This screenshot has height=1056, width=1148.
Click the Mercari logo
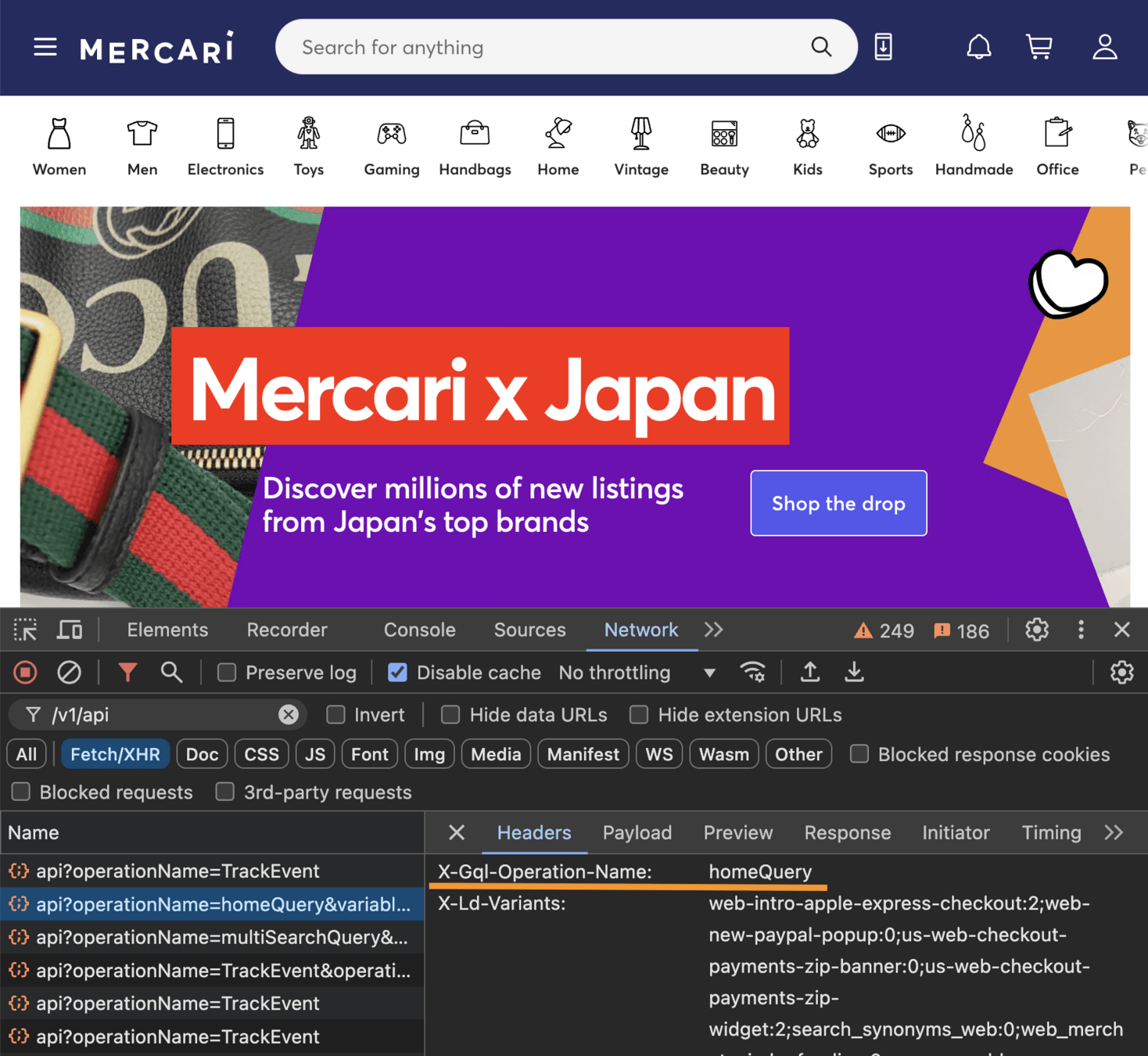coord(156,48)
